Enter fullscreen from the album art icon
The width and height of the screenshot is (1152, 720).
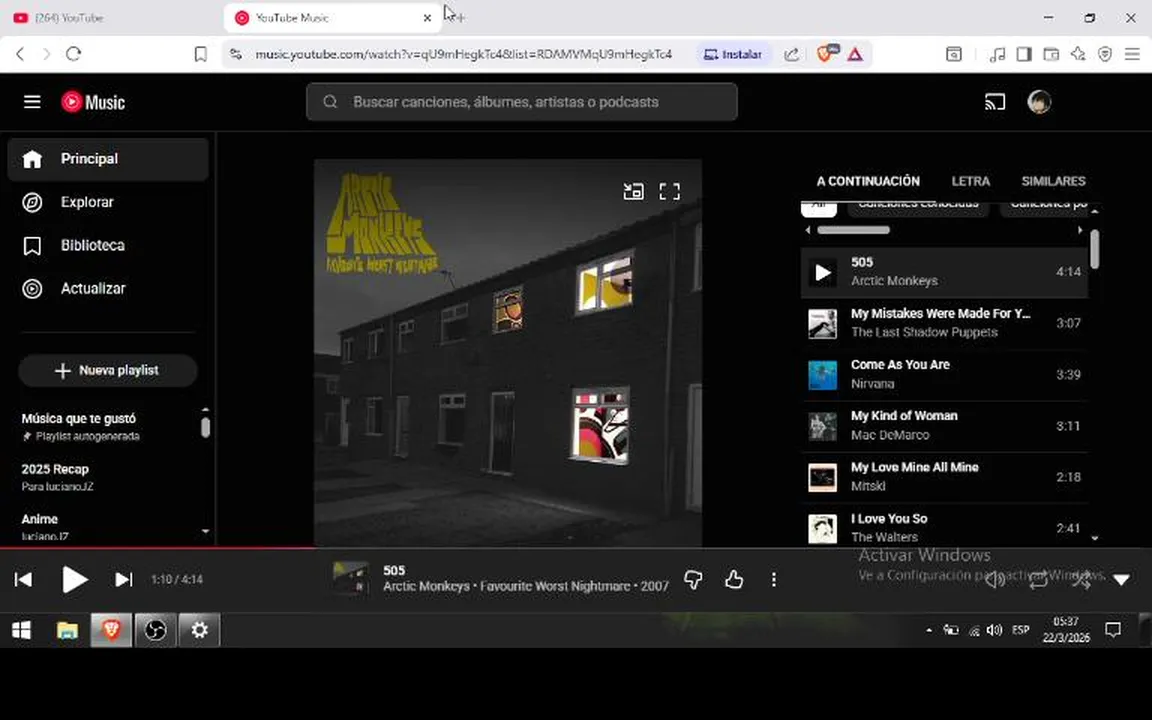coord(669,192)
